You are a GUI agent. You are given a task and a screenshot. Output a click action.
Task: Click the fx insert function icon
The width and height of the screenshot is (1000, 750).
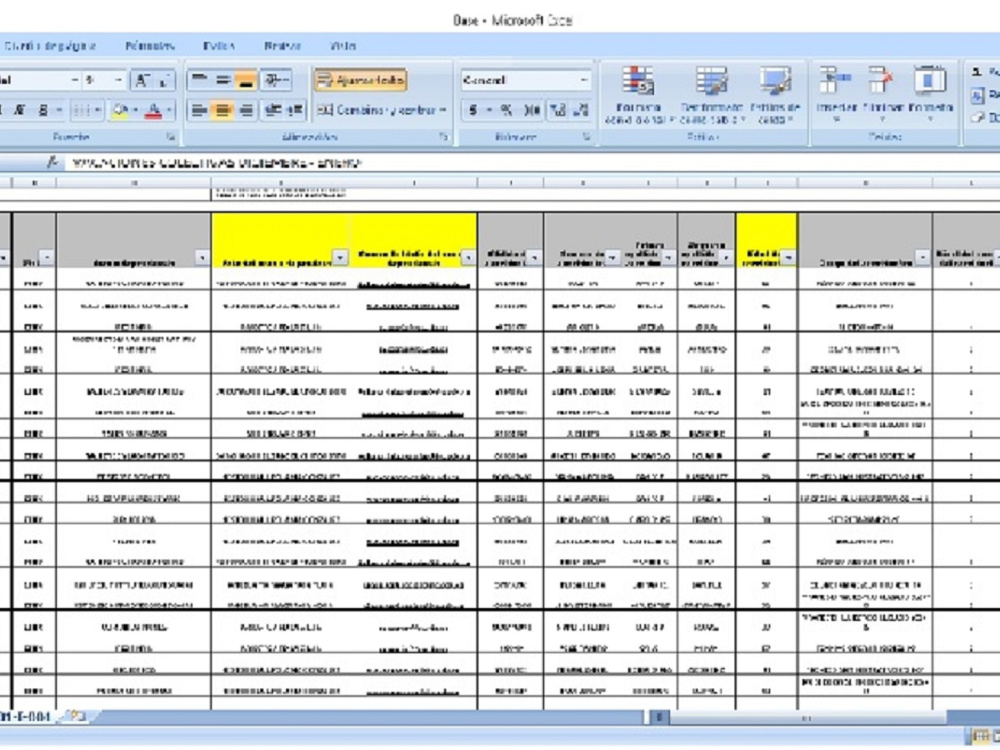coord(52,163)
